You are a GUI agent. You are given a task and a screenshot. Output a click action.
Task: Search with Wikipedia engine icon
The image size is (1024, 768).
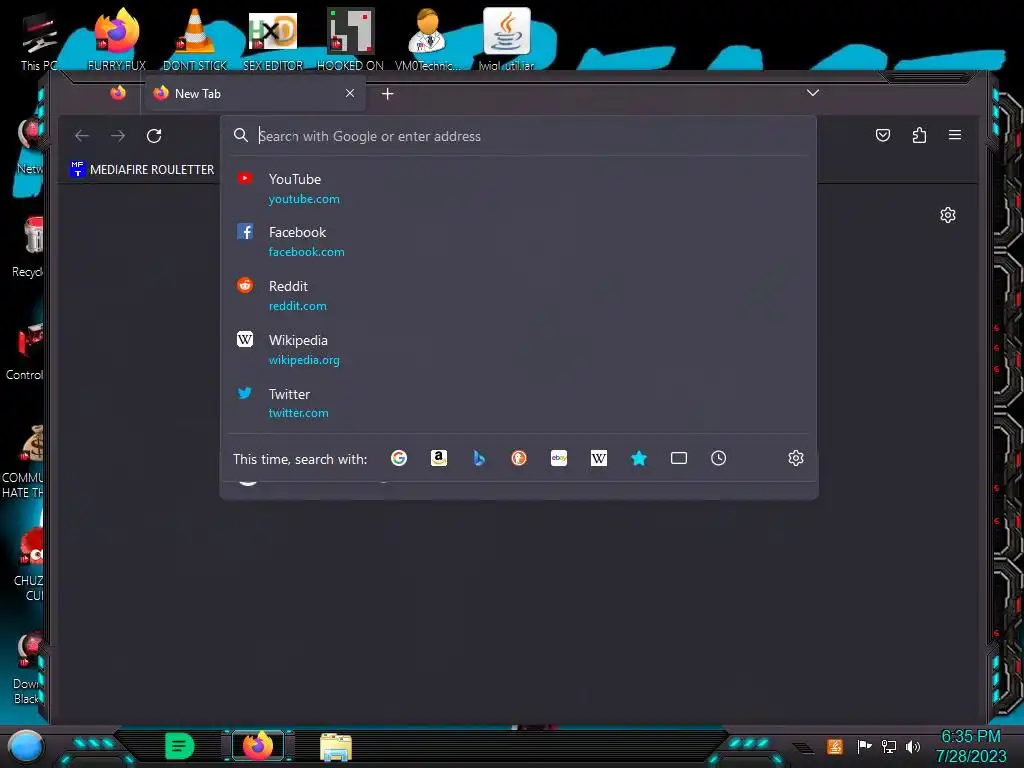599,458
